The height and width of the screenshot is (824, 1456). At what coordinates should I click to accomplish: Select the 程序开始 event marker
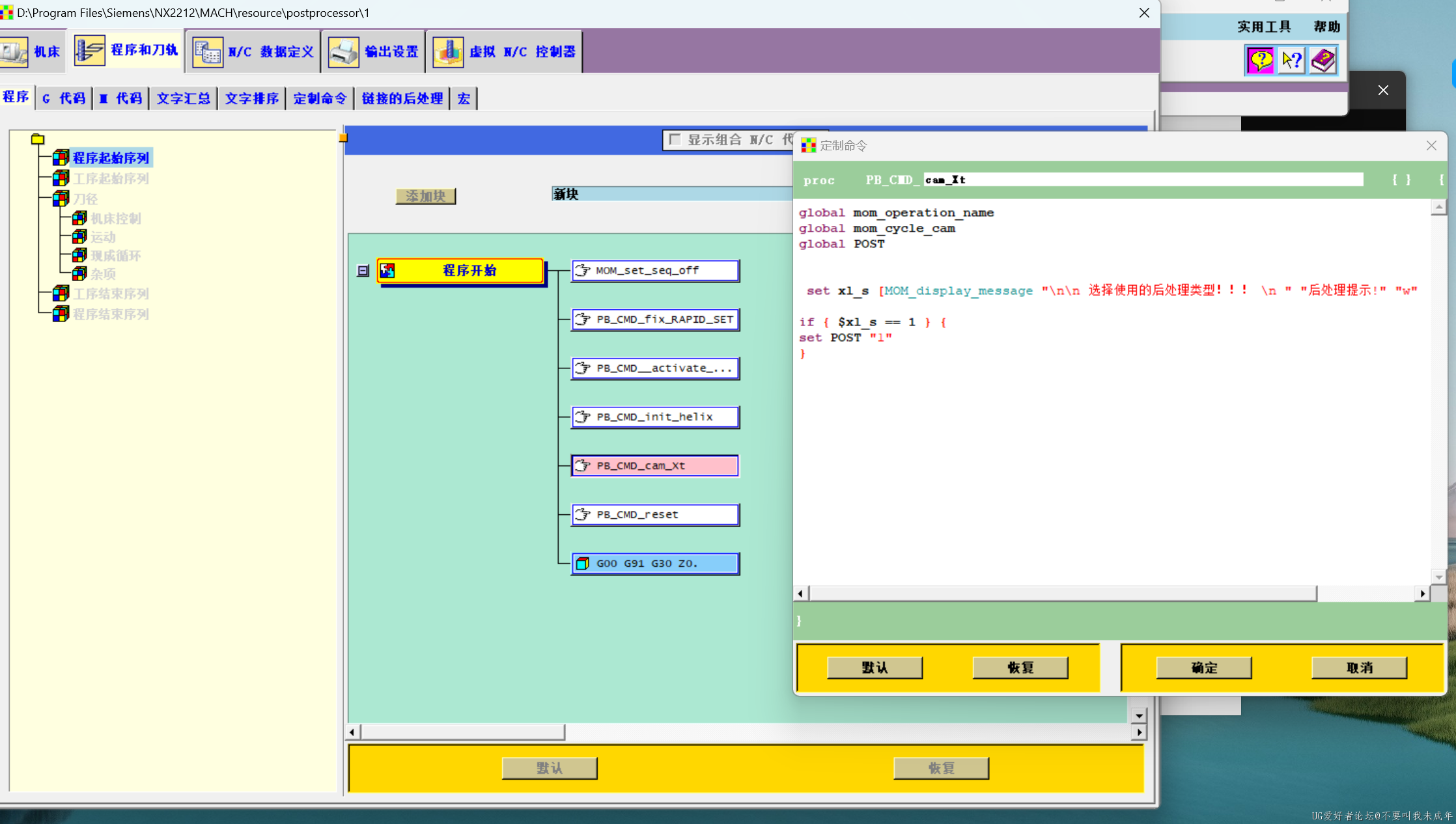(460, 271)
